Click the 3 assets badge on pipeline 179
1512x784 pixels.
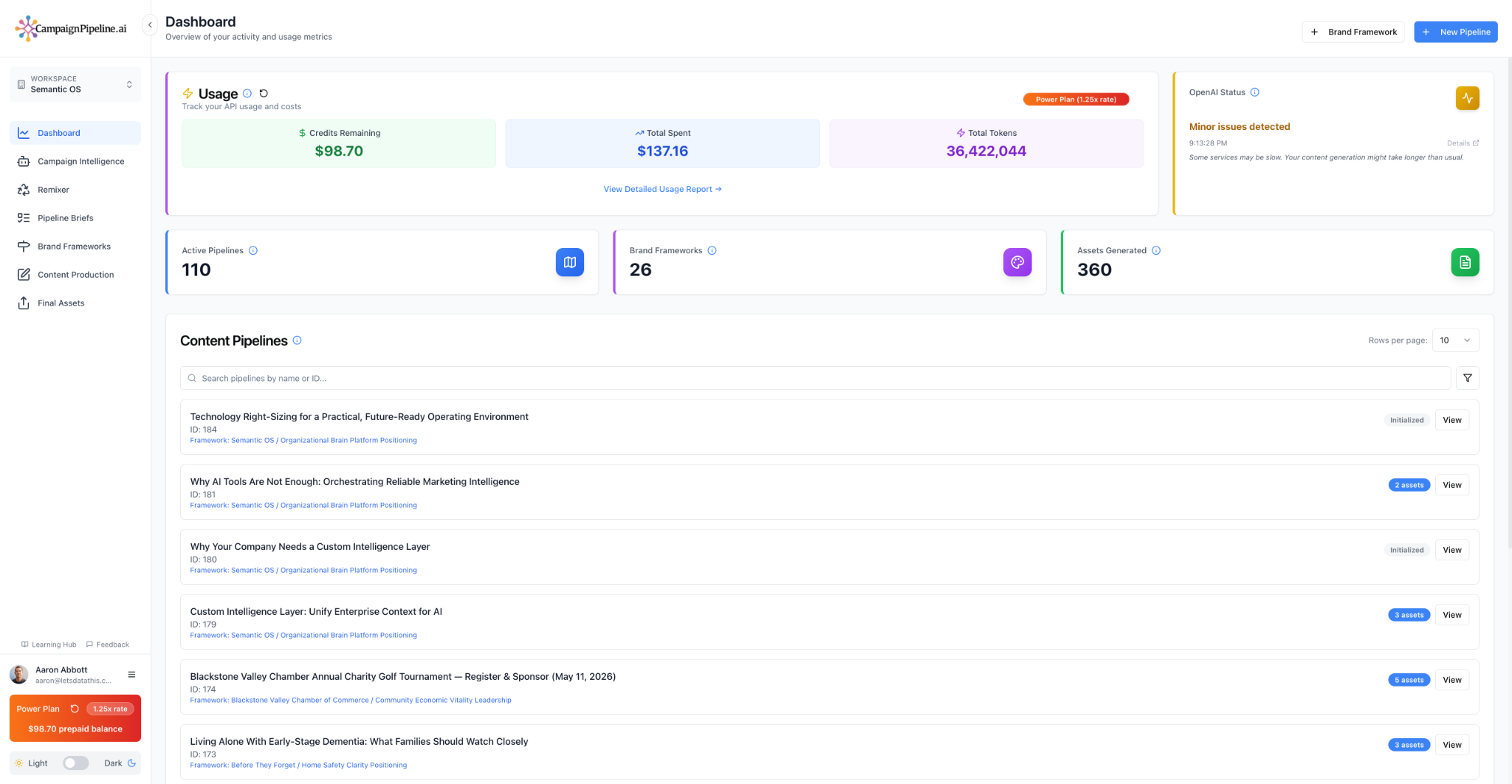1409,615
